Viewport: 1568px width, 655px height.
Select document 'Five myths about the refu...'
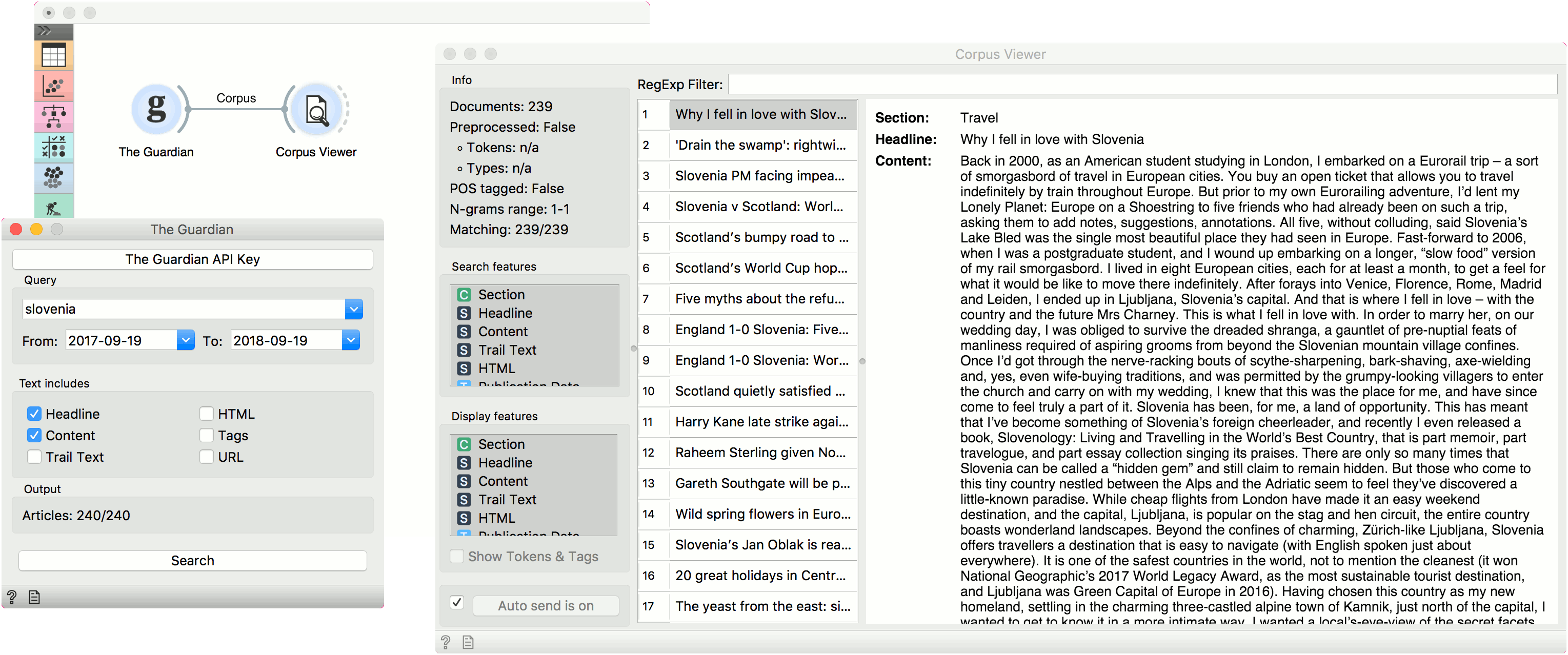(762, 299)
